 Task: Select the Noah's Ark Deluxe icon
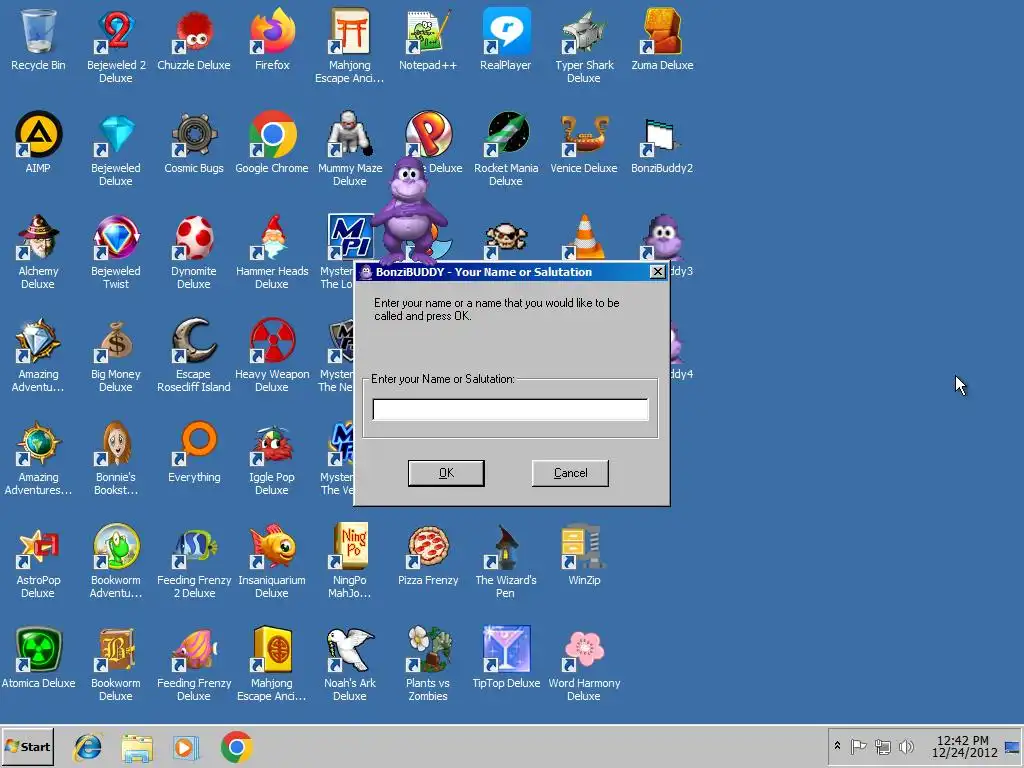click(x=349, y=664)
